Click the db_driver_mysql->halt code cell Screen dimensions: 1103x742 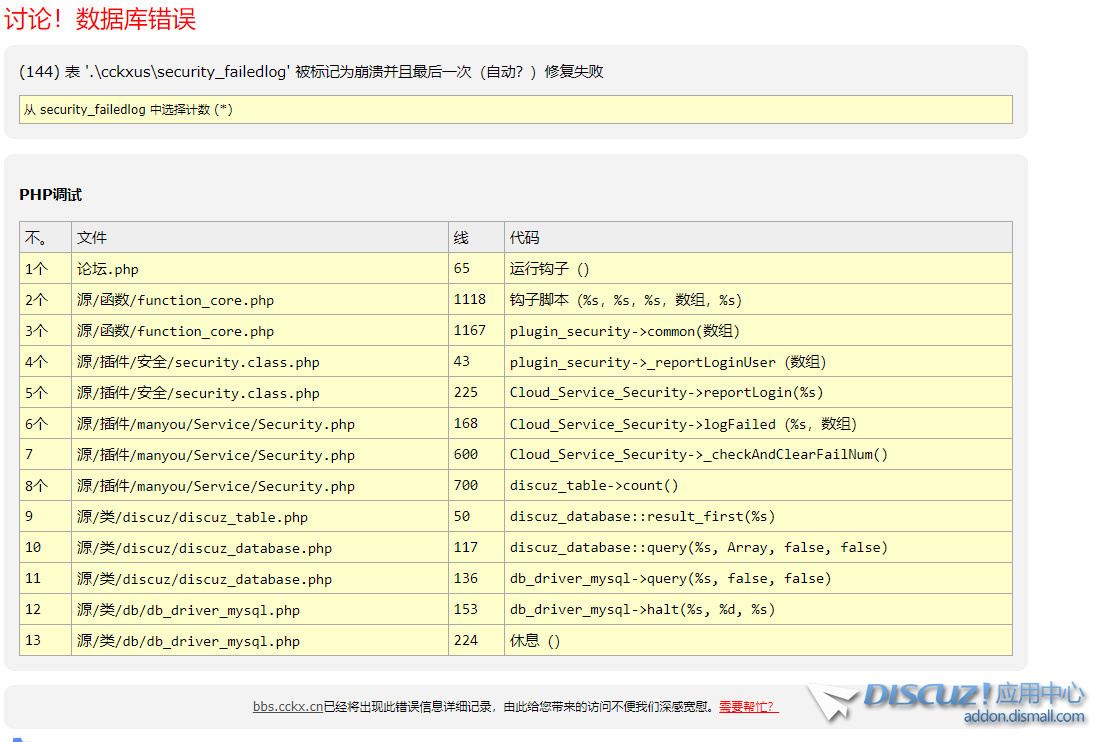click(x=642, y=610)
